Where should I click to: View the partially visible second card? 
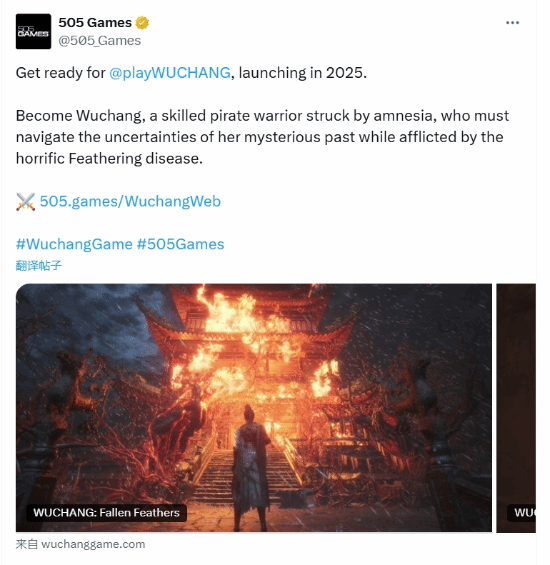pyautogui.click(x=516, y=408)
